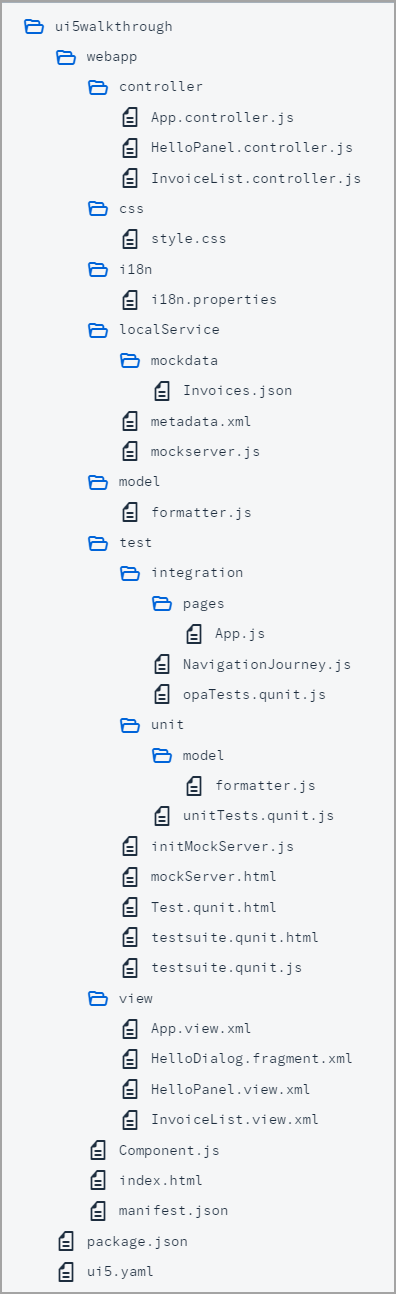The image size is (396, 1294).
Task: Collapse the webapp folder icon
Action: [x=66, y=57]
